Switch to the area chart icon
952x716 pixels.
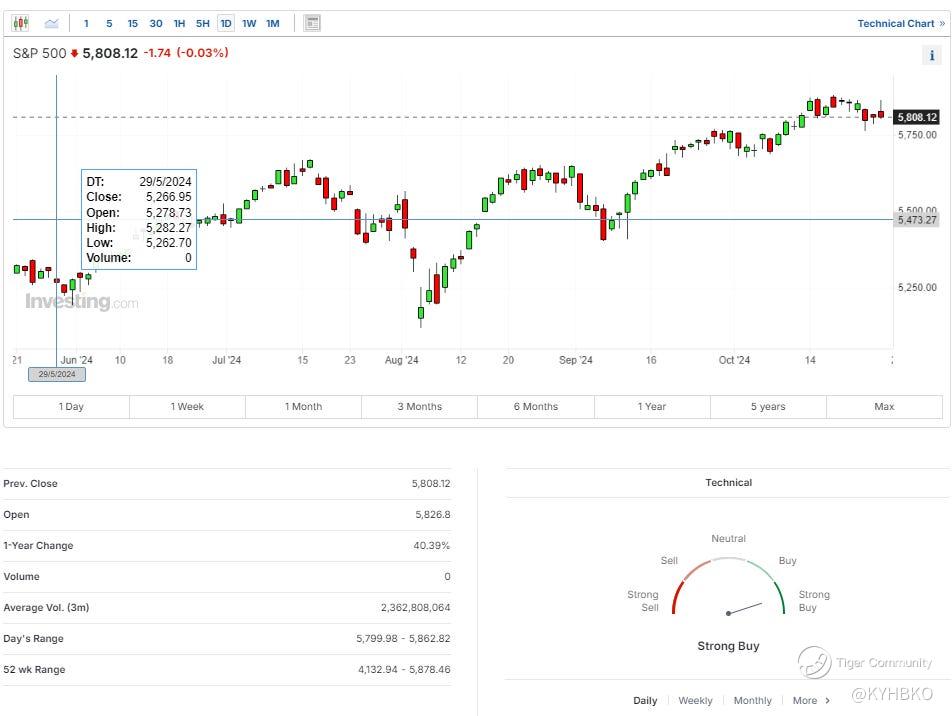[x=52, y=24]
